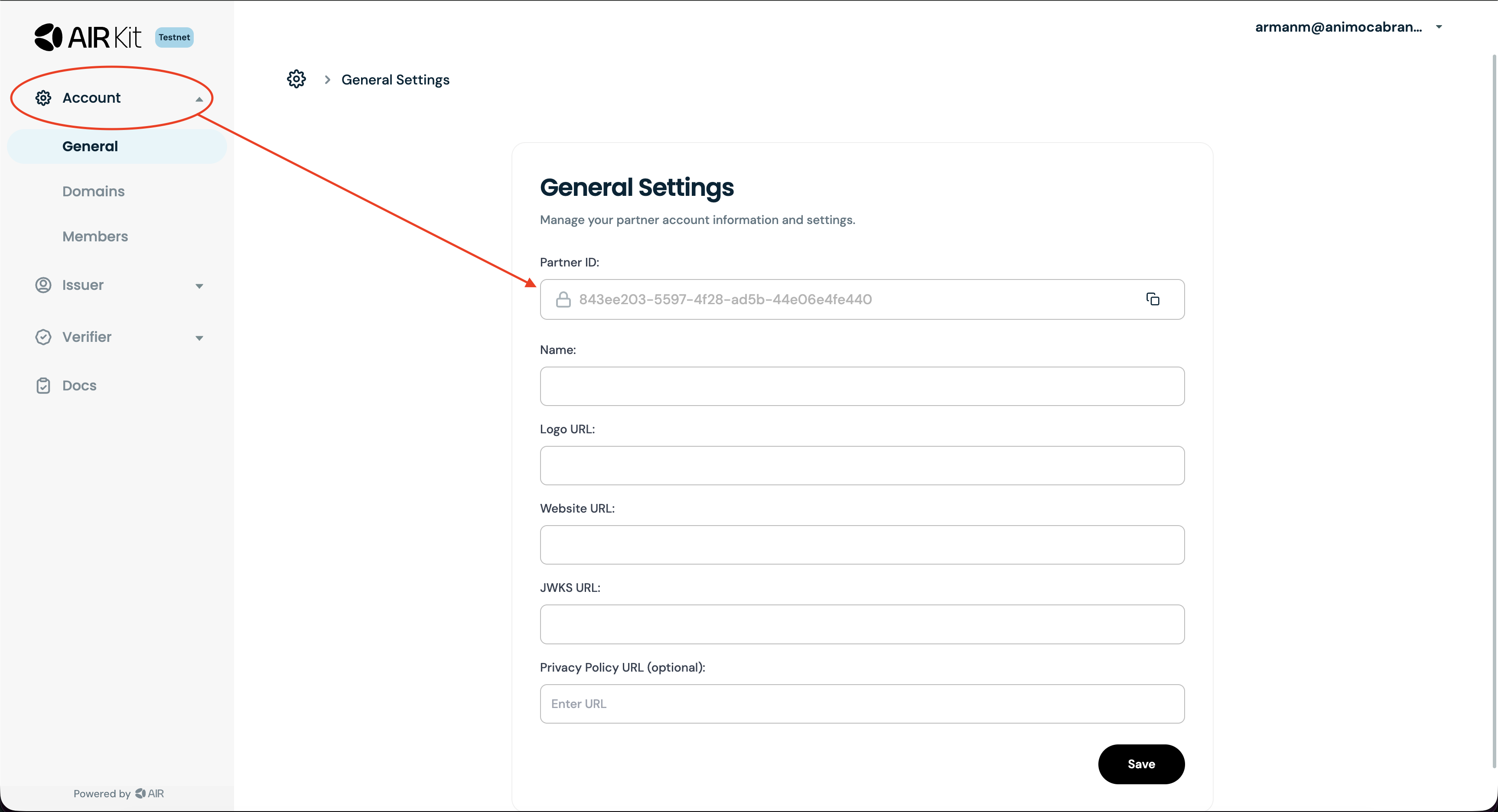Collapse the Account section arrow
The width and height of the screenshot is (1498, 812).
coord(199,99)
